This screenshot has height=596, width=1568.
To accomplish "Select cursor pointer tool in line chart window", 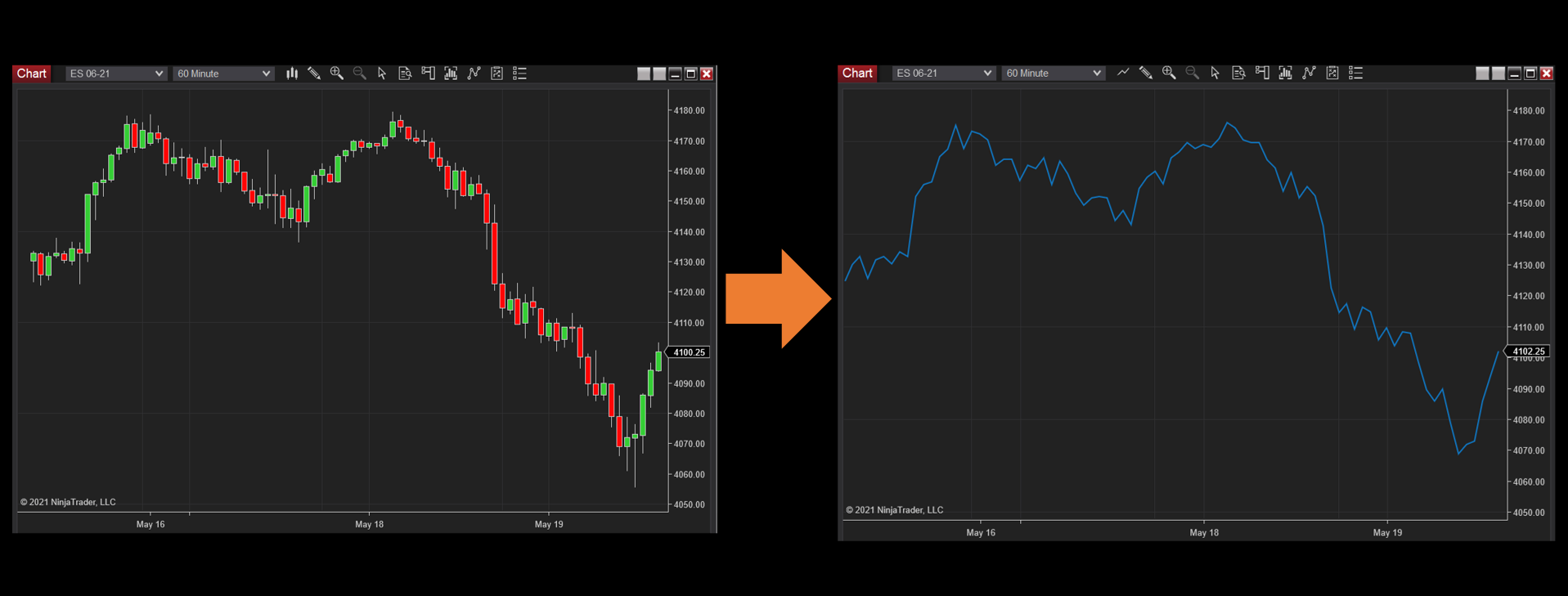I will [x=1215, y=73].
